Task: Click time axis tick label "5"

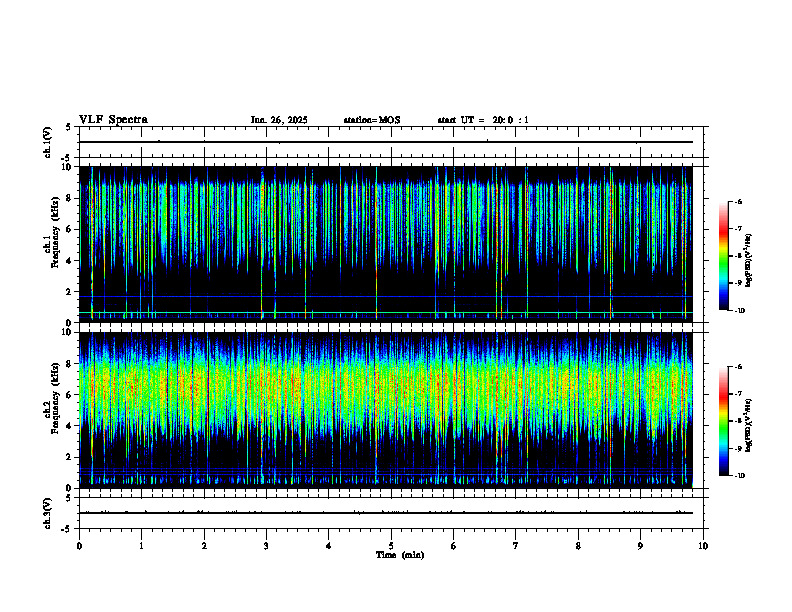Action: 391,546
